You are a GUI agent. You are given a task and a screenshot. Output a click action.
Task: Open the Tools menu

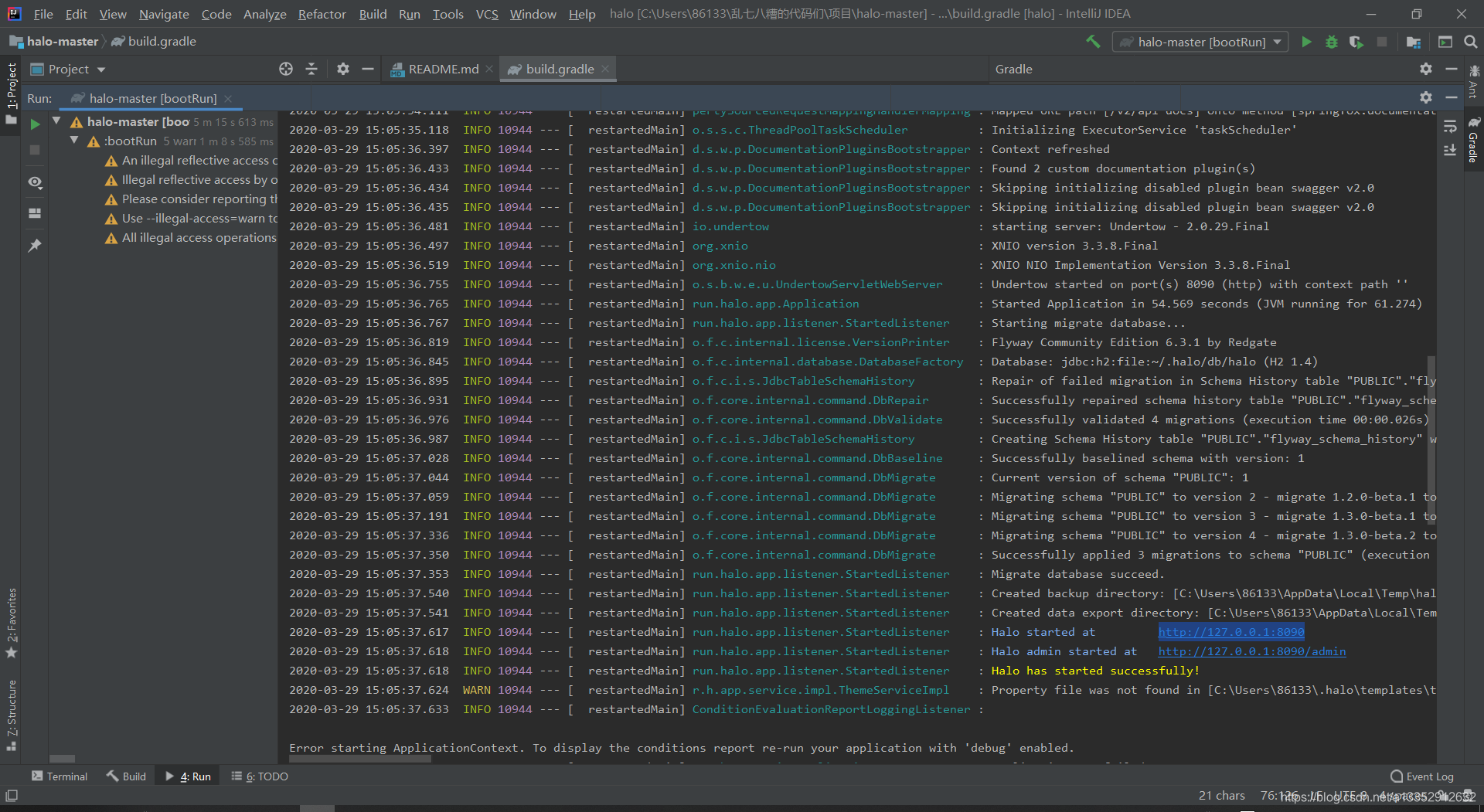(448, 14)
